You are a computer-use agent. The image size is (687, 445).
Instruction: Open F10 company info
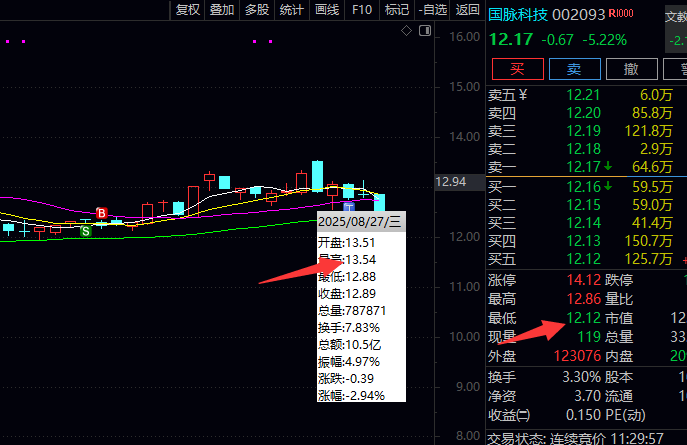pyautogui.click(x=362, y=10)
